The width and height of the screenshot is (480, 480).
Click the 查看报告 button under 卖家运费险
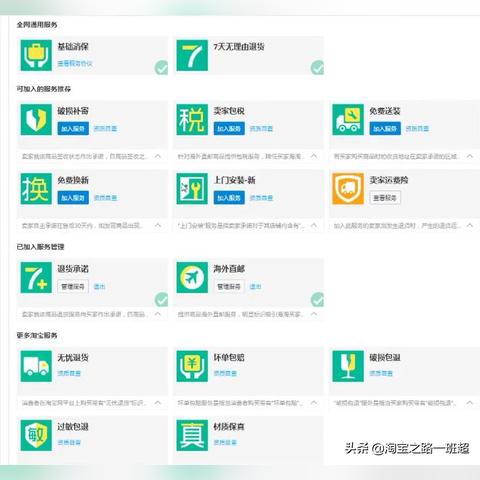coord(385,198)
